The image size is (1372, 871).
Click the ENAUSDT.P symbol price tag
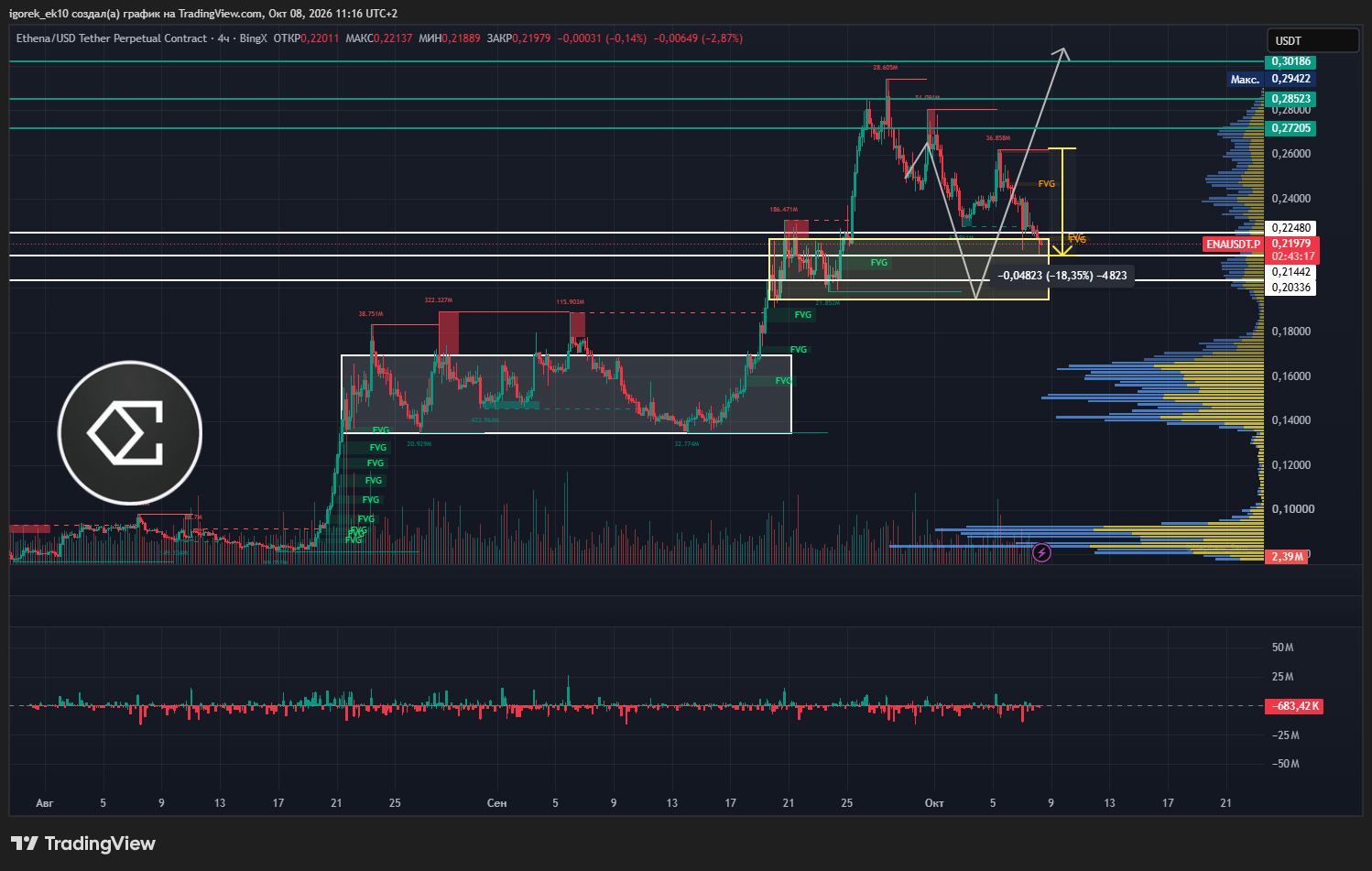click(1233, 245)
